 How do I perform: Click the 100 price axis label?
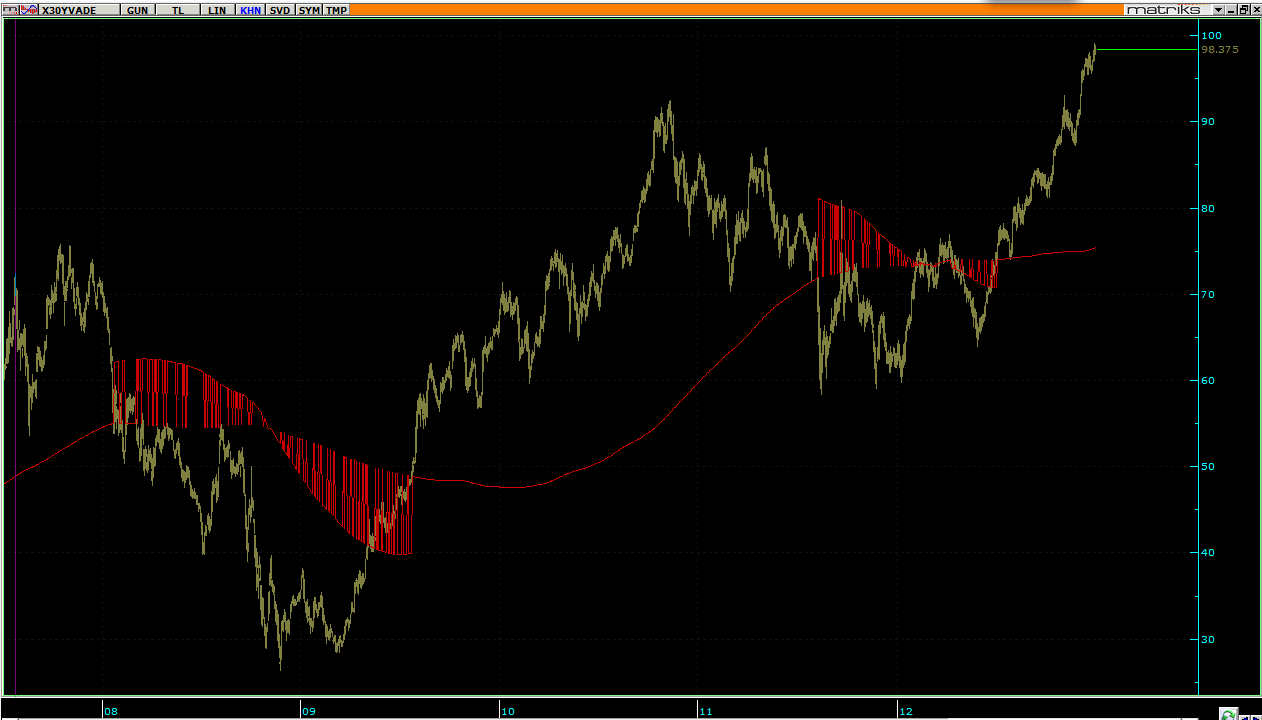(x=1212, y=35)
